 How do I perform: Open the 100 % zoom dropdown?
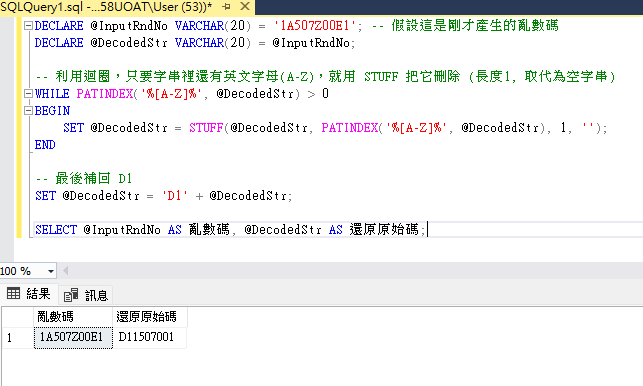pos(51,271)
